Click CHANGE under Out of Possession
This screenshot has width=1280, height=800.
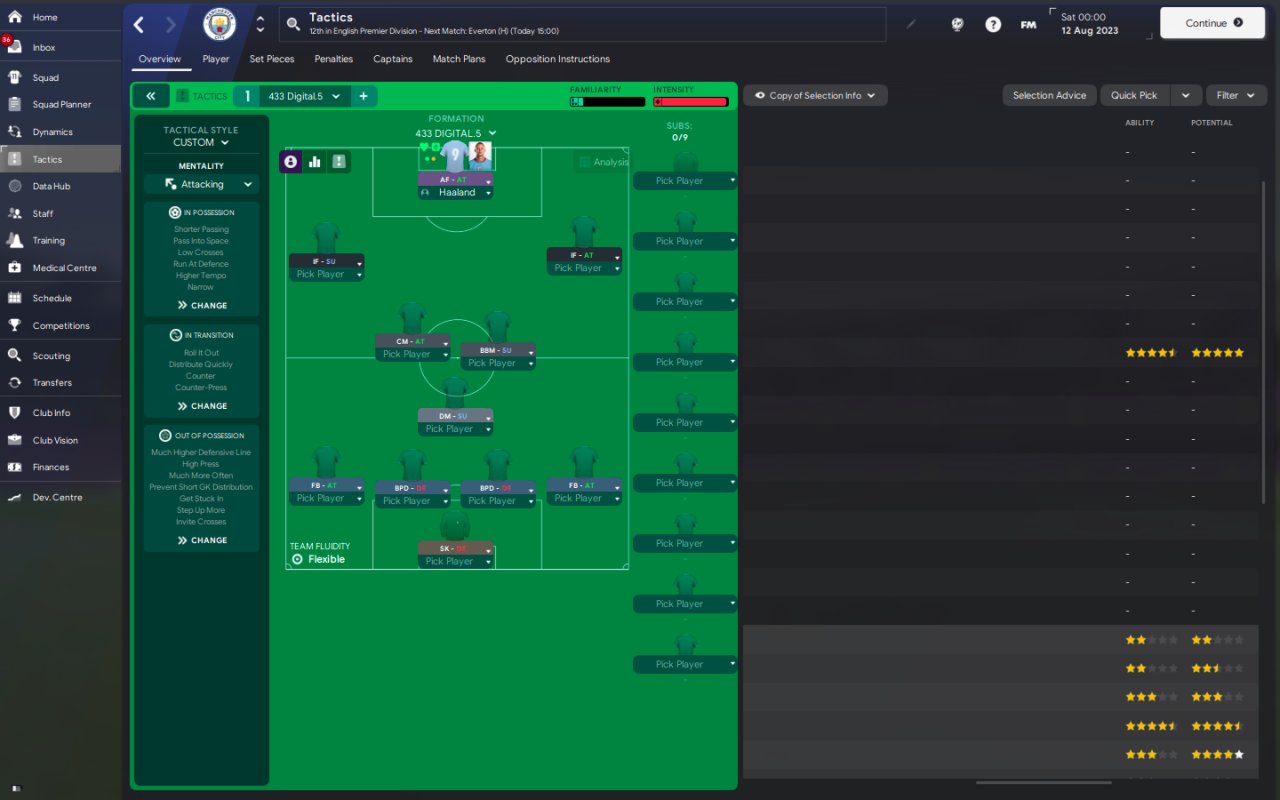pos(202,540)
